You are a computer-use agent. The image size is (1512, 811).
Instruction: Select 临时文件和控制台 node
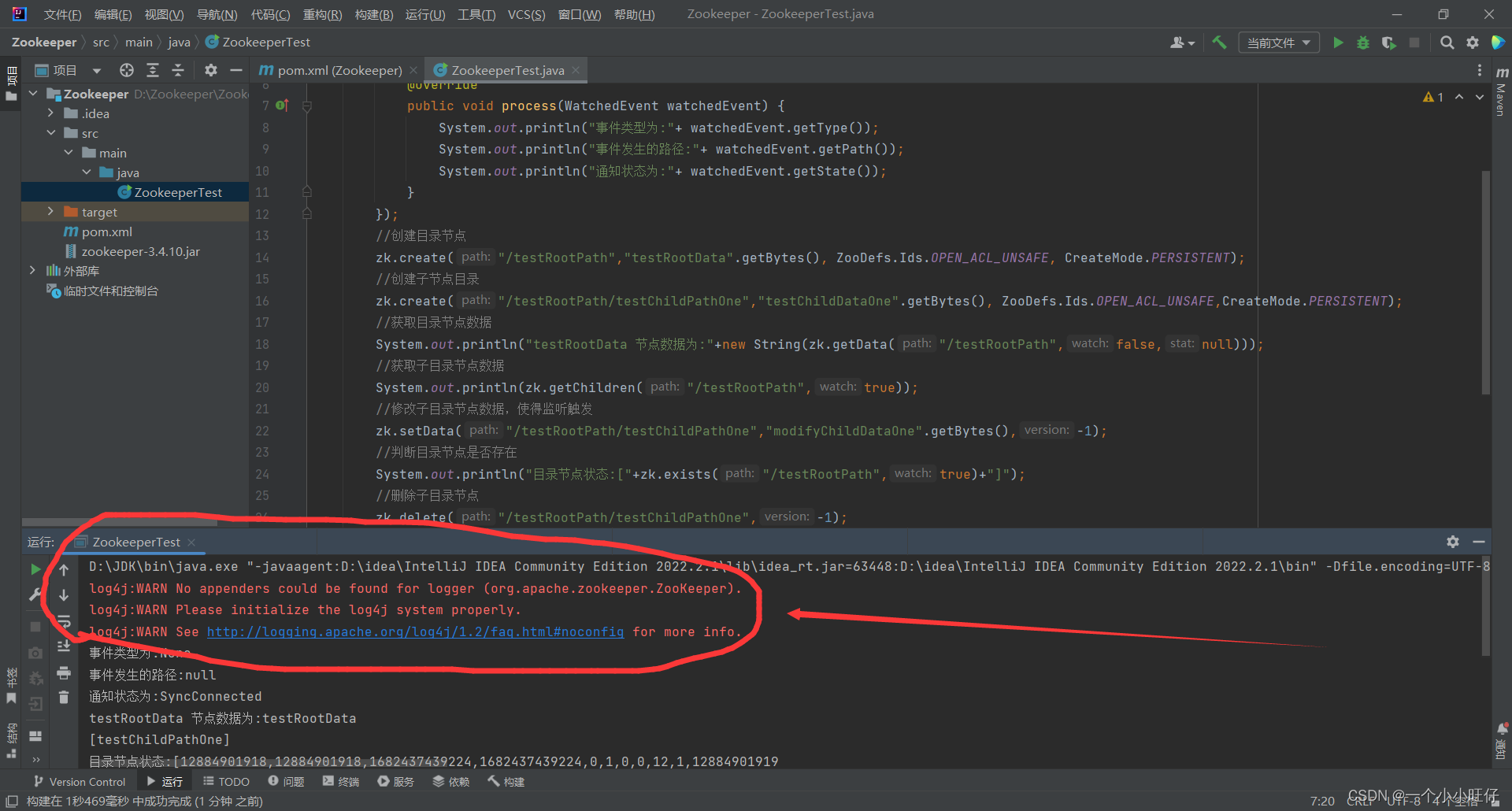[x=102, y=291]
